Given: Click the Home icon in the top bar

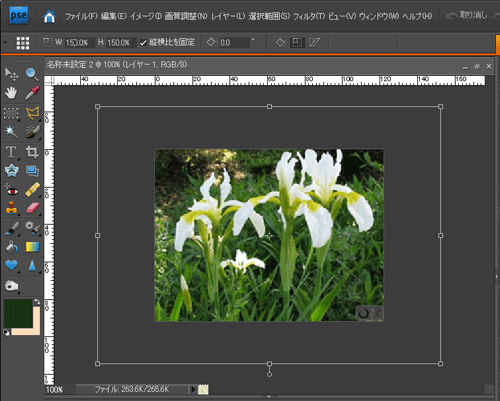Looking at the screenshot, I should point(49,16).
